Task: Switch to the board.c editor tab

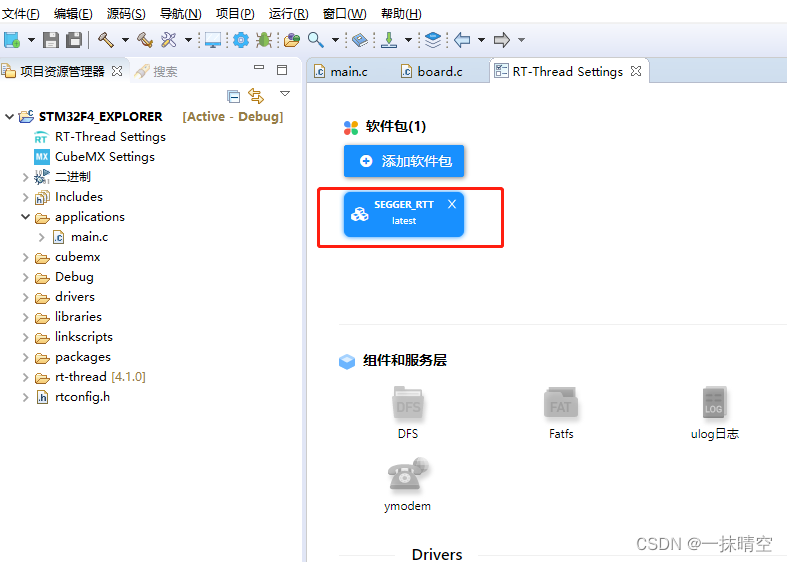Action: [432, 71]
